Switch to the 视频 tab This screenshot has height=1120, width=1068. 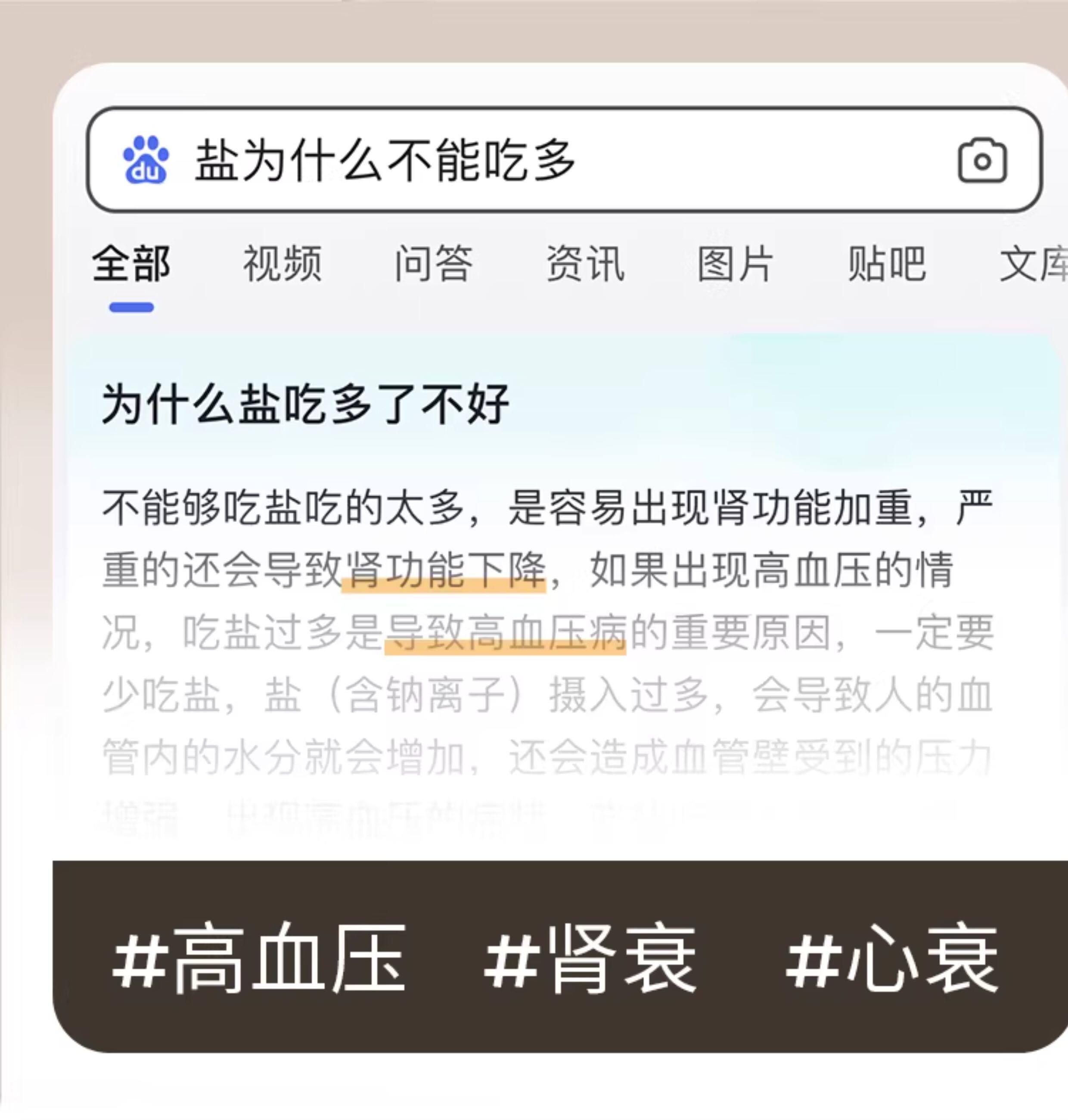click(283, 264)
